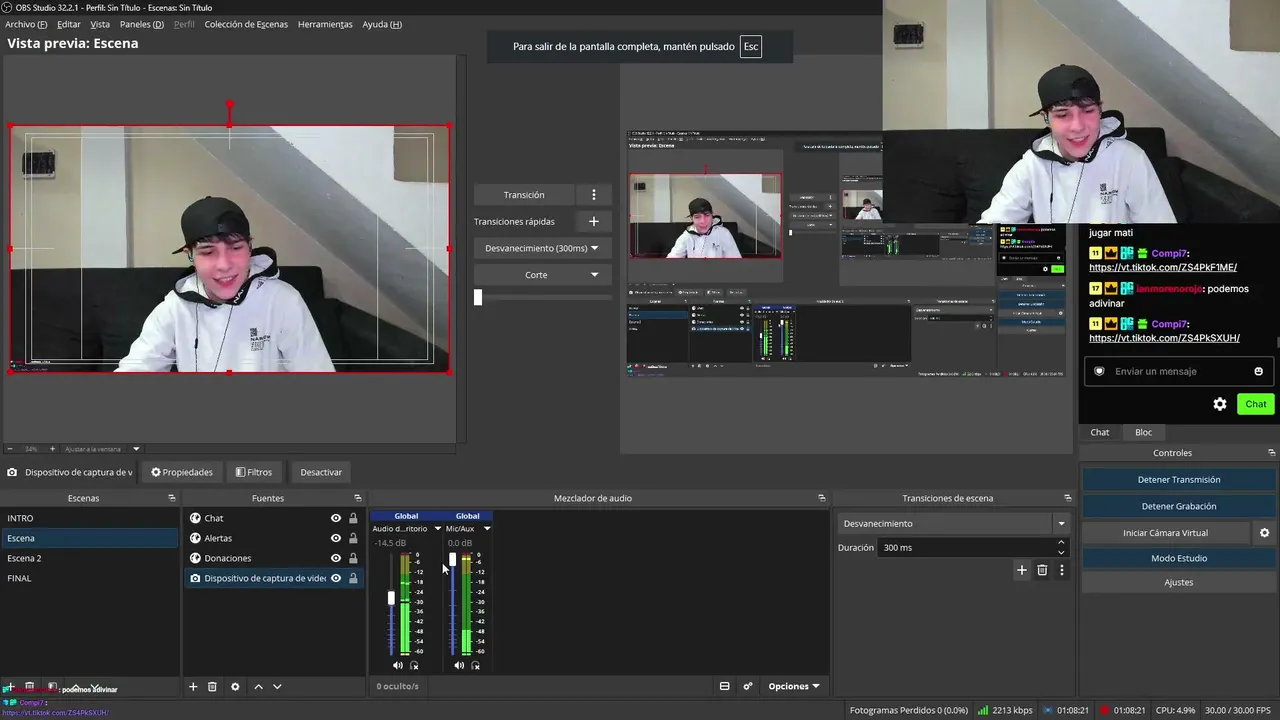The image size is (1280, 720).
Task: Increase the transition duration with the up arrow
Action: point(1061,543)
